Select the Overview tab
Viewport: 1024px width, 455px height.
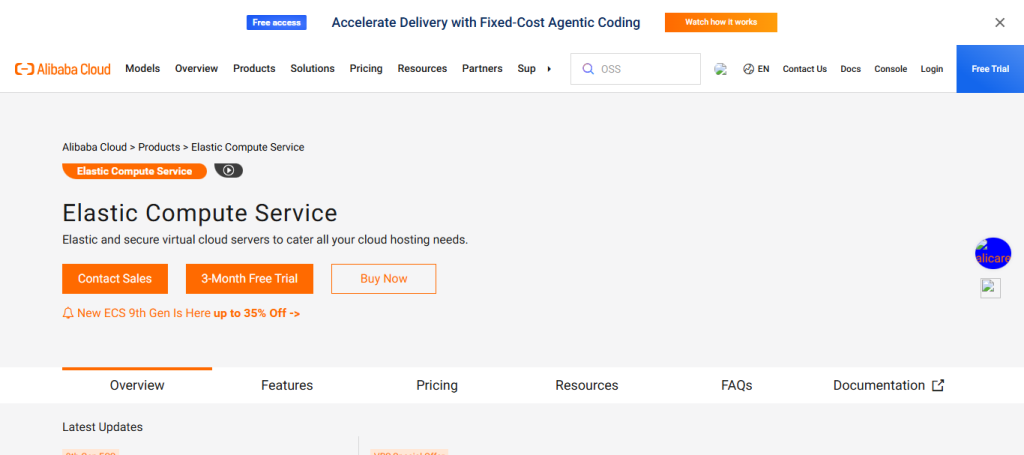coord(137,385)
